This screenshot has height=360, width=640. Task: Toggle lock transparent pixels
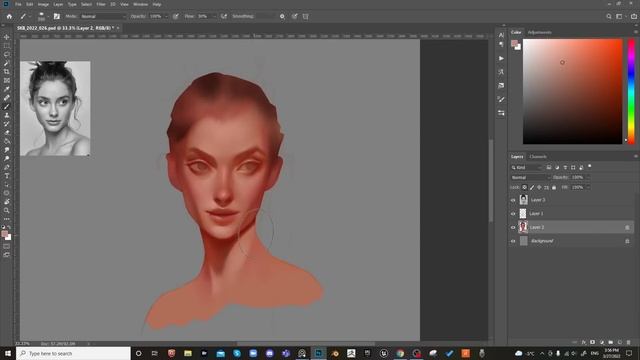[524, 187]
